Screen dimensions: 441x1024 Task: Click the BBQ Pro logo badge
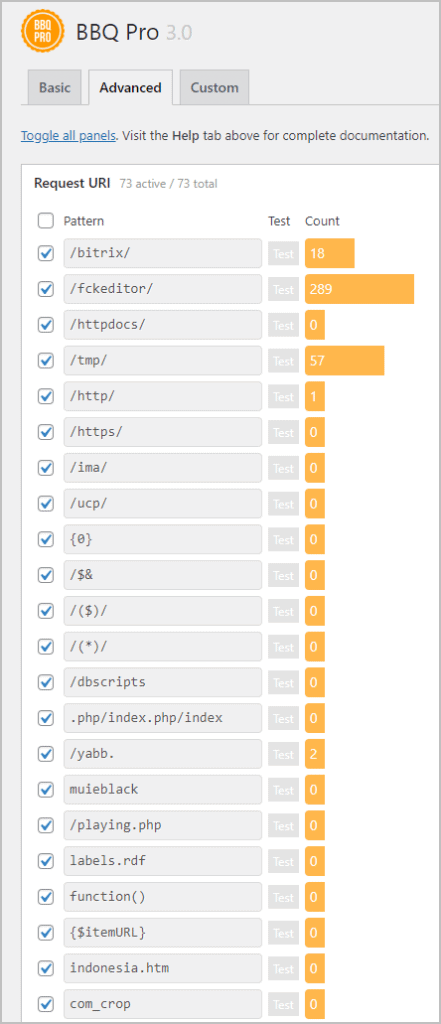[42, 31]
